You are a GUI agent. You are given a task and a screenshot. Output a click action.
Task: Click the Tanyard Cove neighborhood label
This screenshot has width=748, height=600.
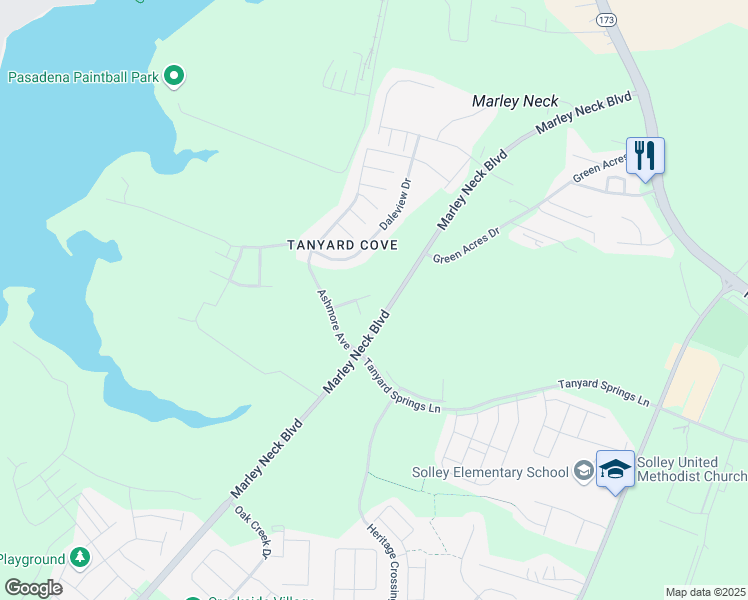[343, 245]
